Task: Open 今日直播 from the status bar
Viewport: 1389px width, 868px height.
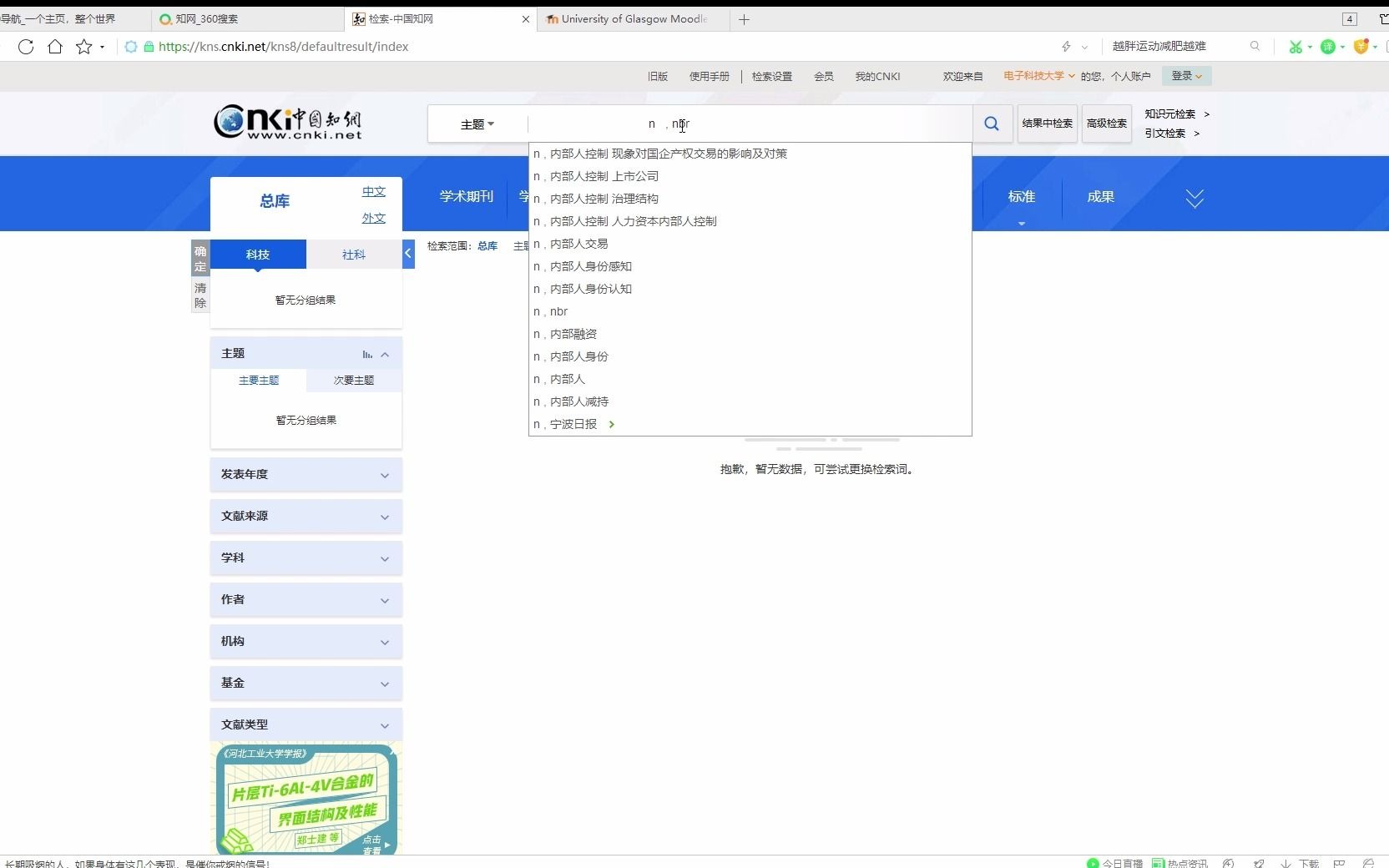Action: pos(1119,863)
